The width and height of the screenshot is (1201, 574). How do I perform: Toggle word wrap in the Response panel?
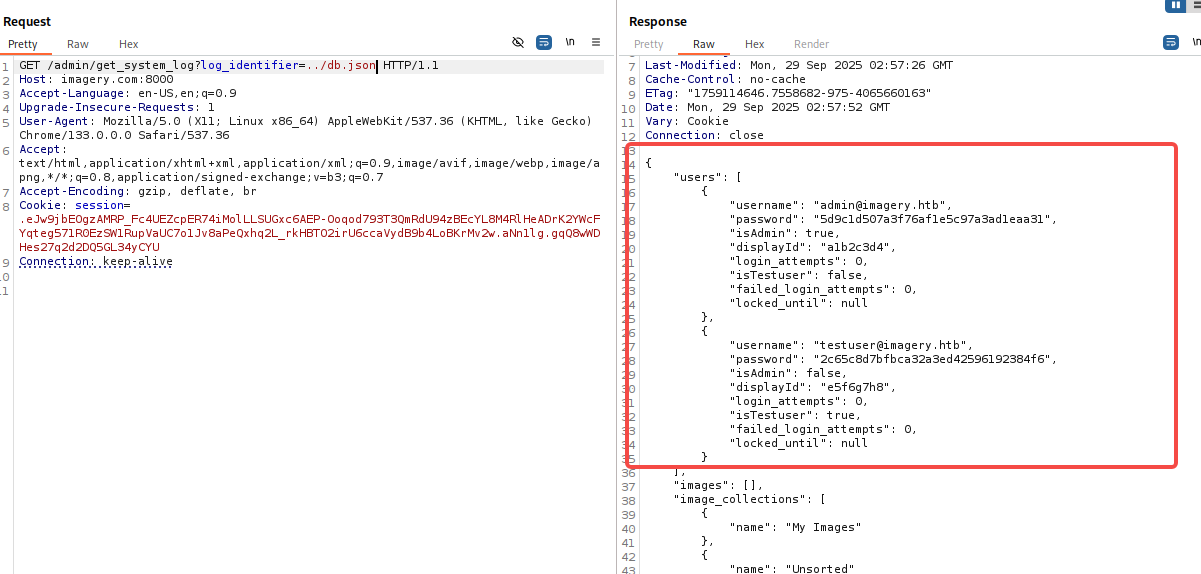tap(1171, 43)
